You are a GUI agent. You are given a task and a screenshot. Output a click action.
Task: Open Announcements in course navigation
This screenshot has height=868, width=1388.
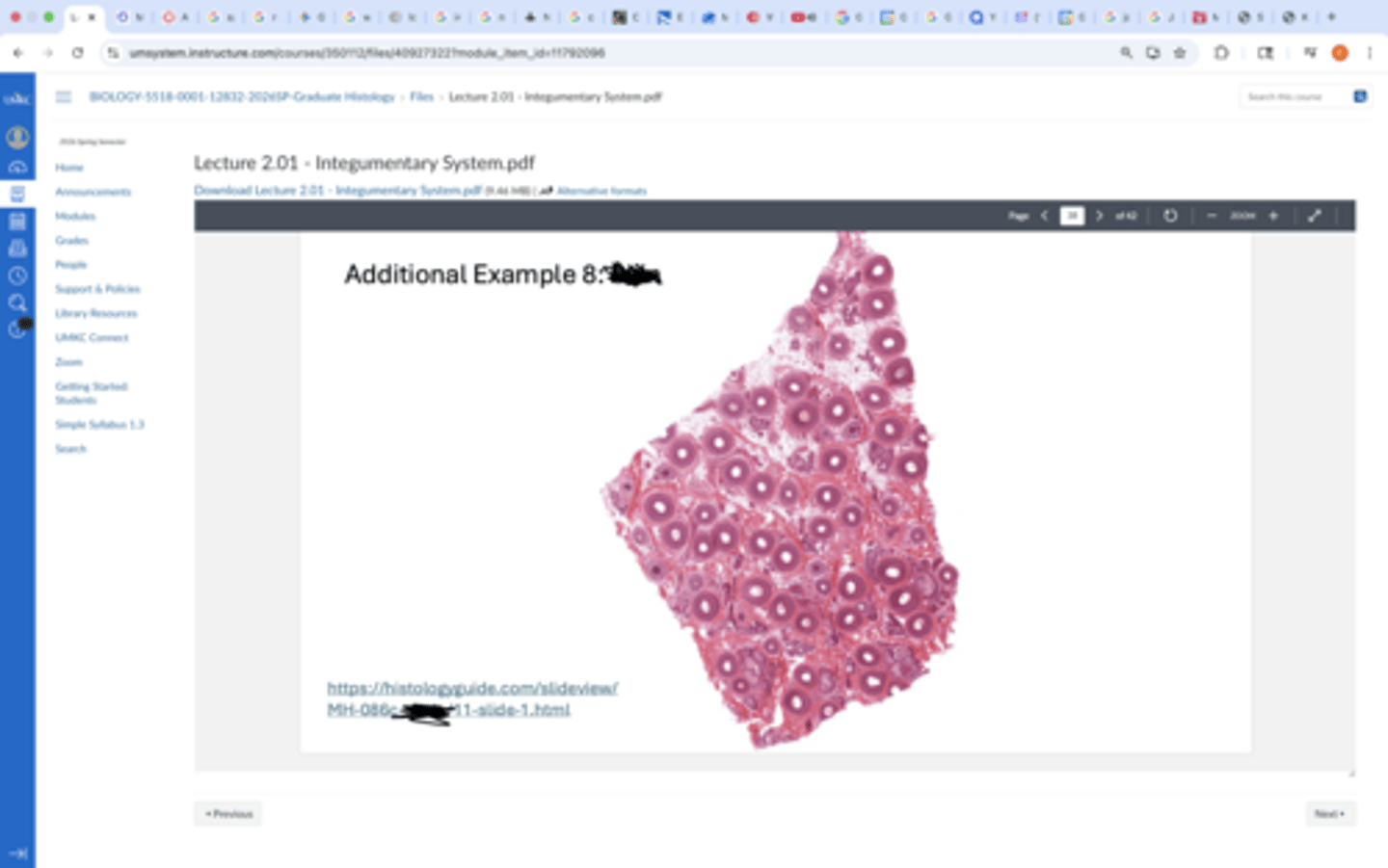pyautogui.click(x=93, y=192)
